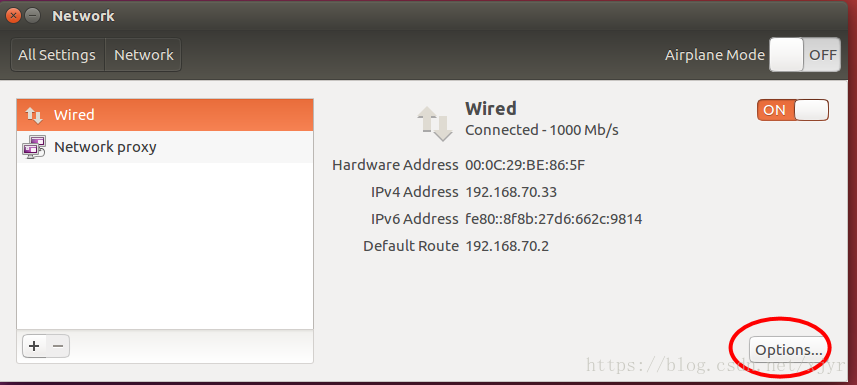Turn off the Wired connection switch
Screen dimensions: 857x385
click(793, 110)
